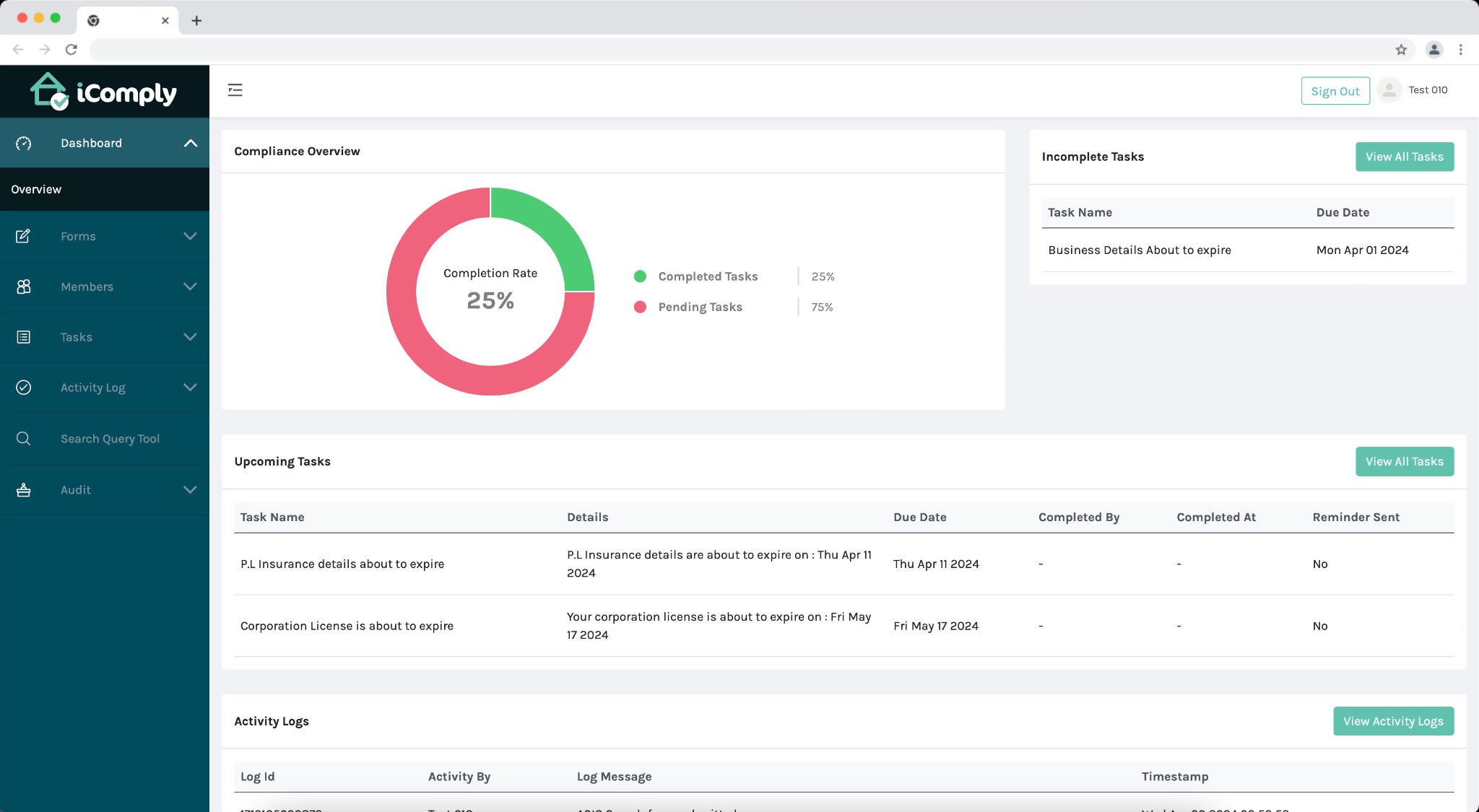Click the 'Completed By' column header

(x=1079, y=517)
